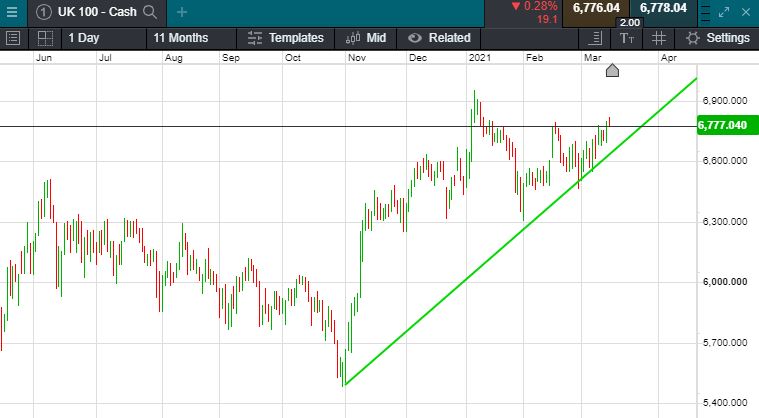Click the 6,778.04 buy price button
The width and height of the screenshot is (759, 418).
coord(663,8)
